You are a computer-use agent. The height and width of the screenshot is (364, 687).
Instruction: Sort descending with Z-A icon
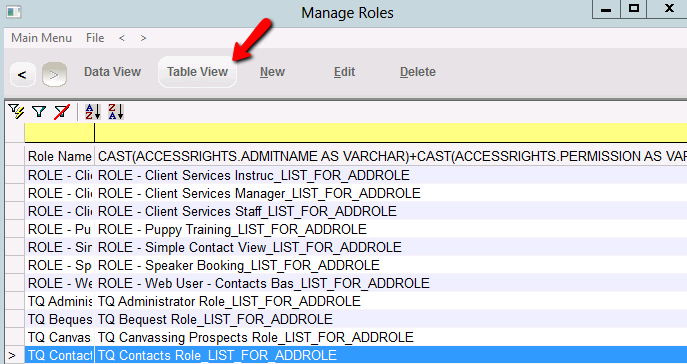click(116, 112)
